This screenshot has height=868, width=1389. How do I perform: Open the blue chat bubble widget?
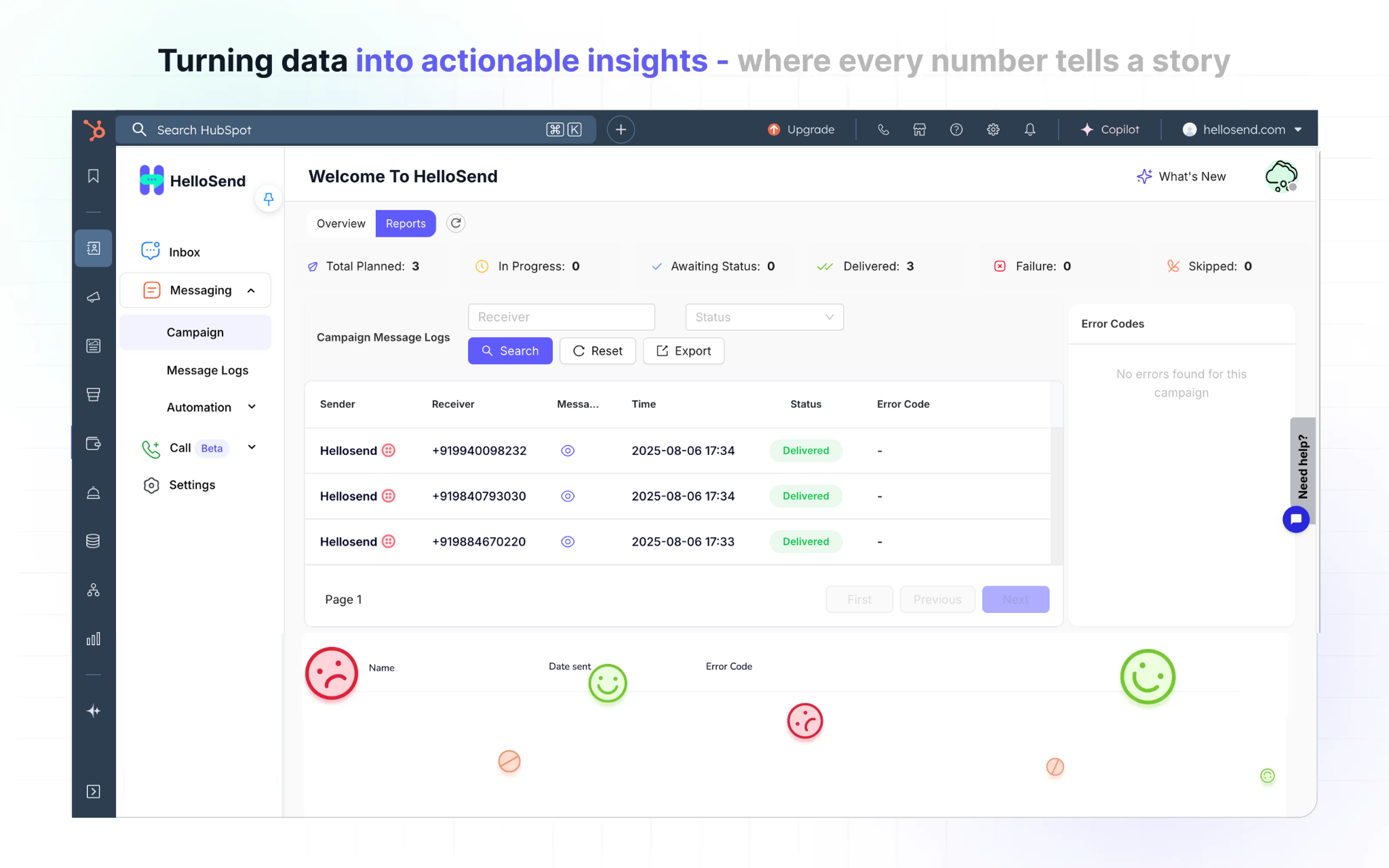tap(1296, 519)
